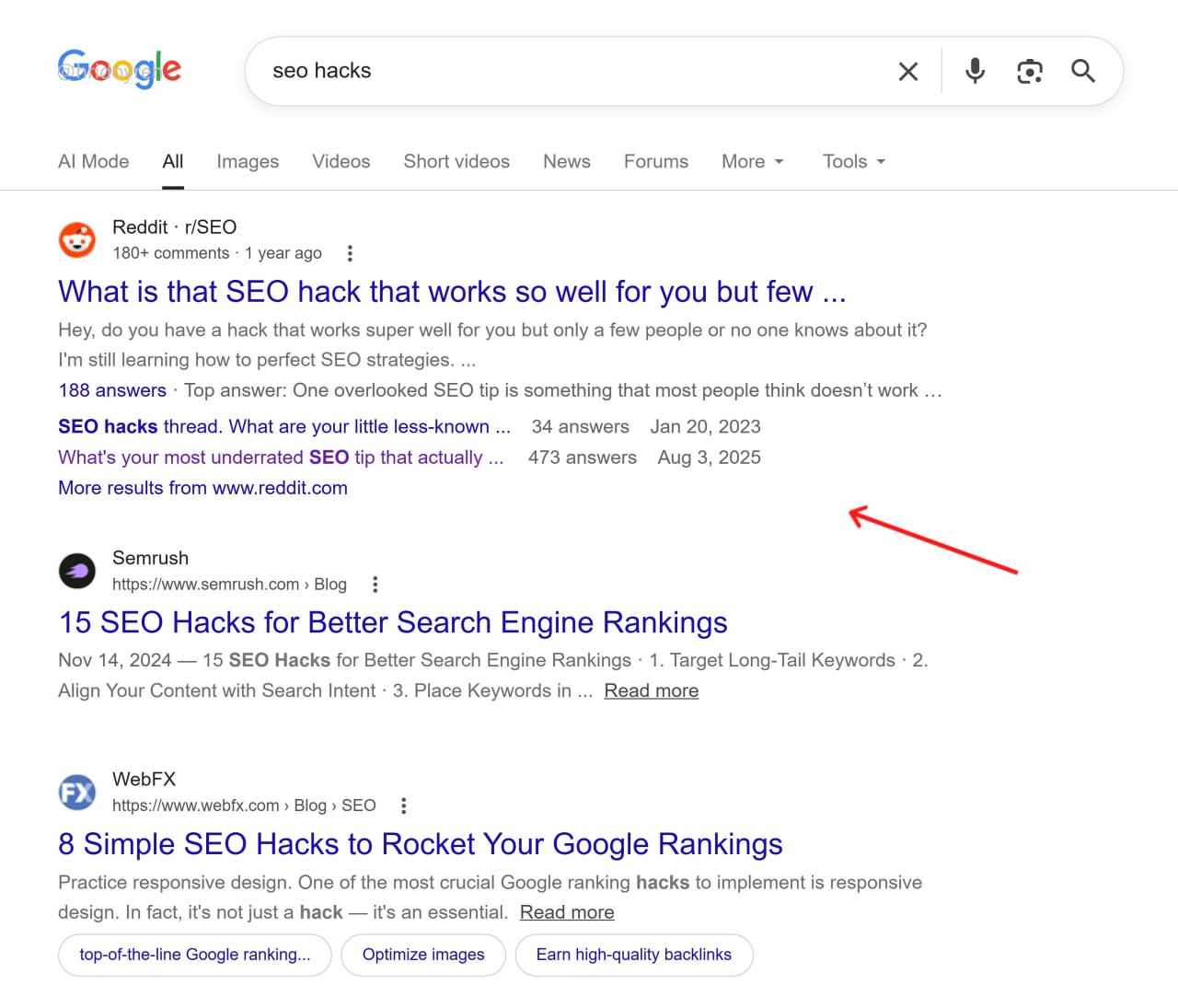Open three-dot menu for Semrush result
Screen dimensions: 1178x1008
375,585
